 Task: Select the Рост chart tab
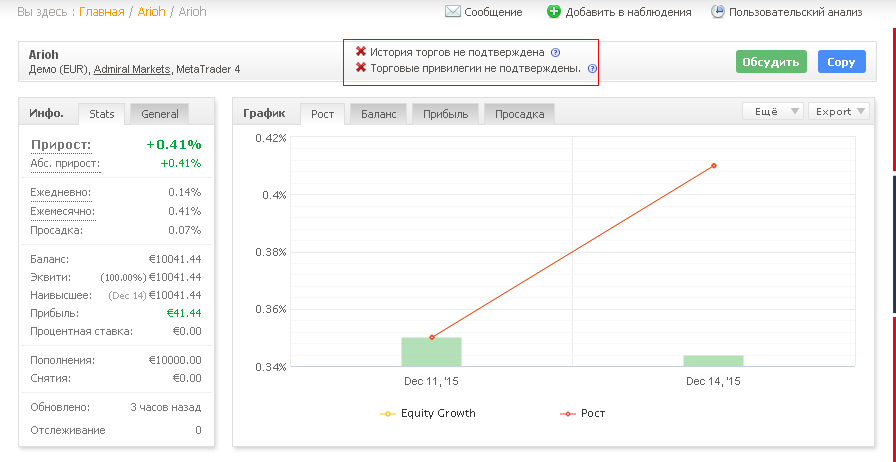click(322, 114)
